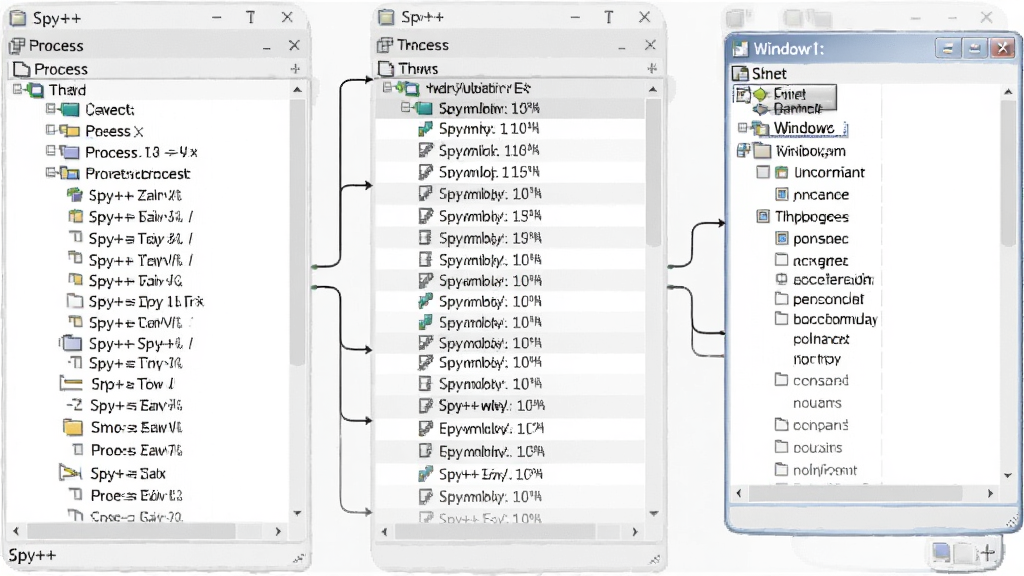Select the Spy++ Zalr item icon
This screenshot has height=576, width=1024.
coord(75,195)
